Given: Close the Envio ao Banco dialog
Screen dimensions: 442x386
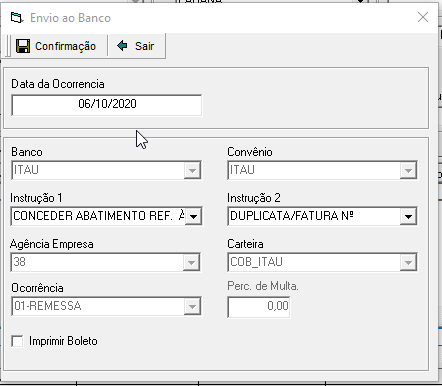Looking at the screenshot, I should click(423, 17).
